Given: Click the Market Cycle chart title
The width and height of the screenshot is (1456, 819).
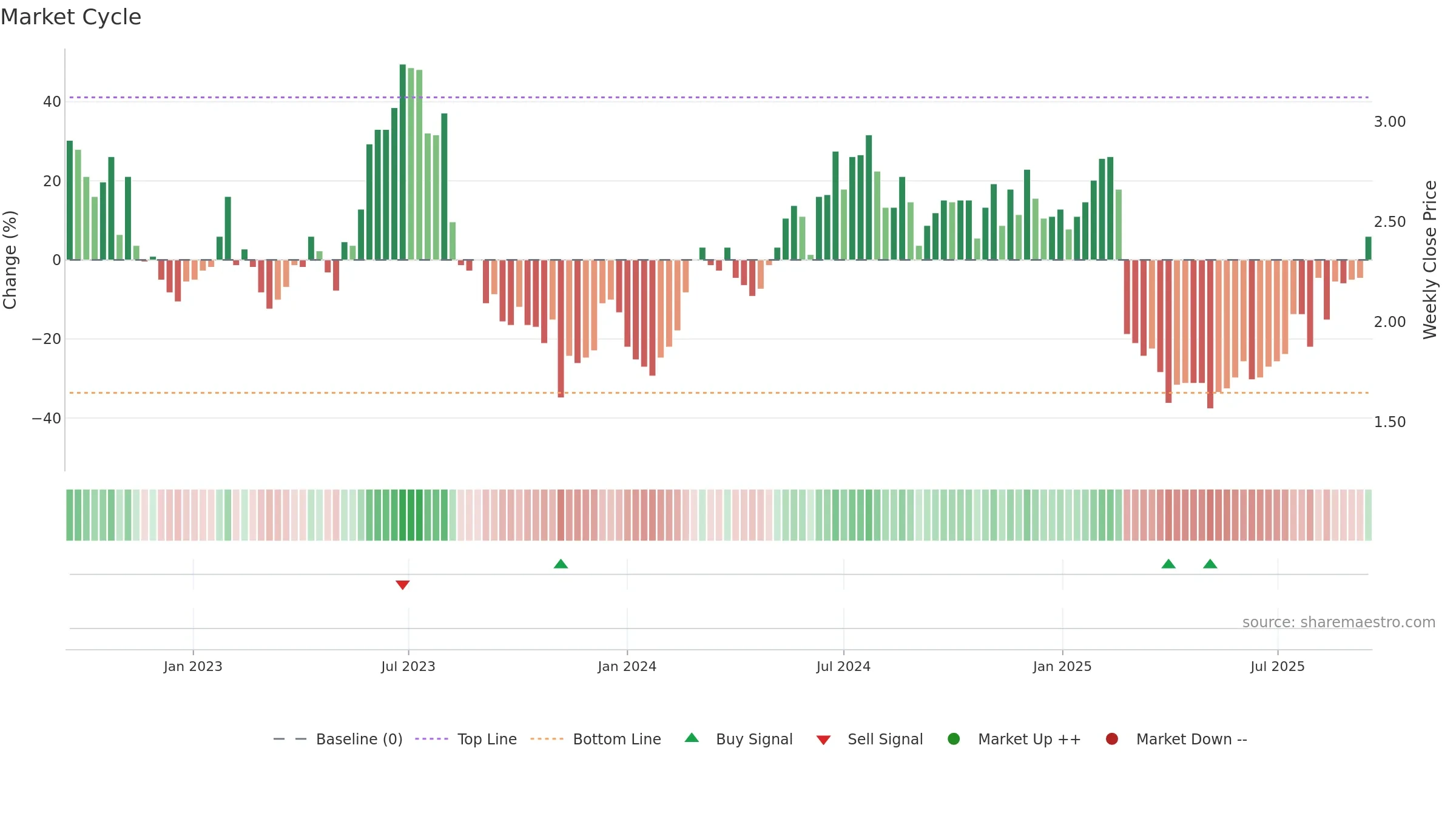Looking at the screenshot, I should click(71, 17).
